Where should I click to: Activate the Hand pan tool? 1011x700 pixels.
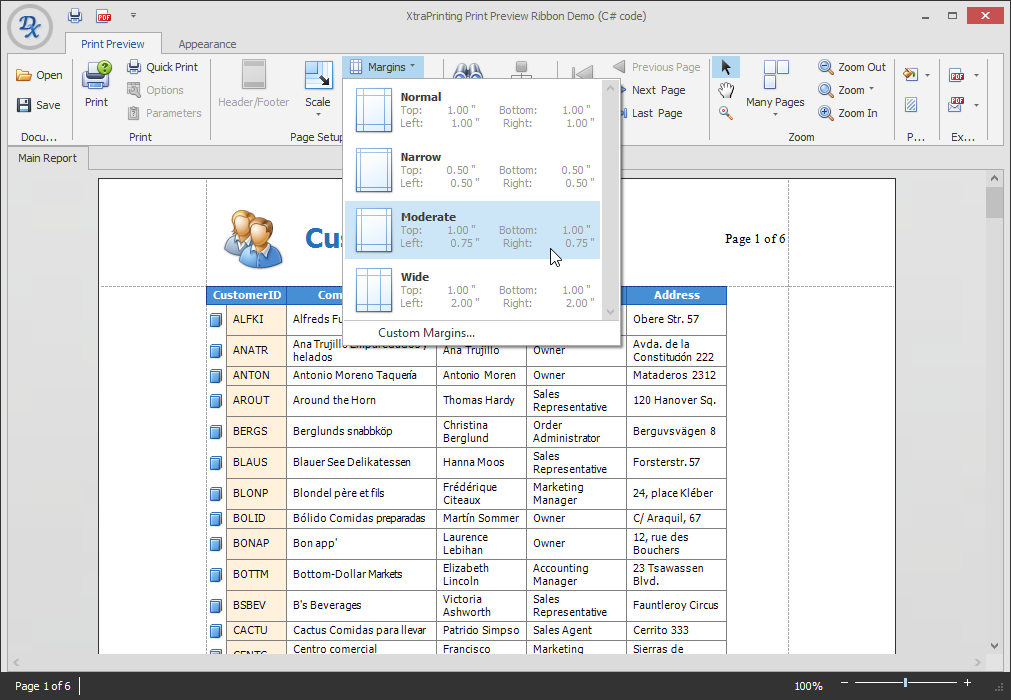pos(726,90)
